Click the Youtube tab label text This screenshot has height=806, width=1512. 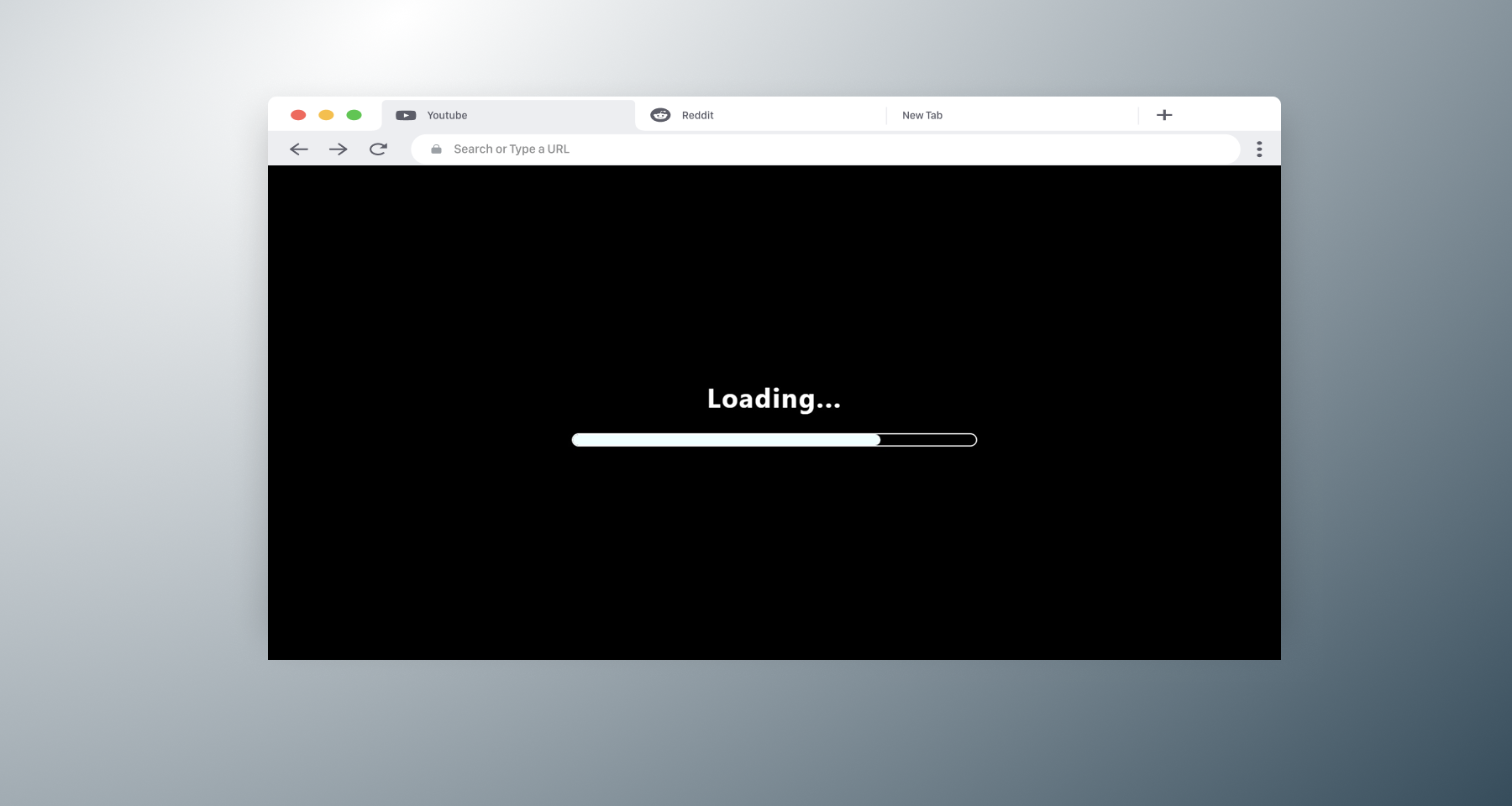pyautogui.click(x=446, y=115)
